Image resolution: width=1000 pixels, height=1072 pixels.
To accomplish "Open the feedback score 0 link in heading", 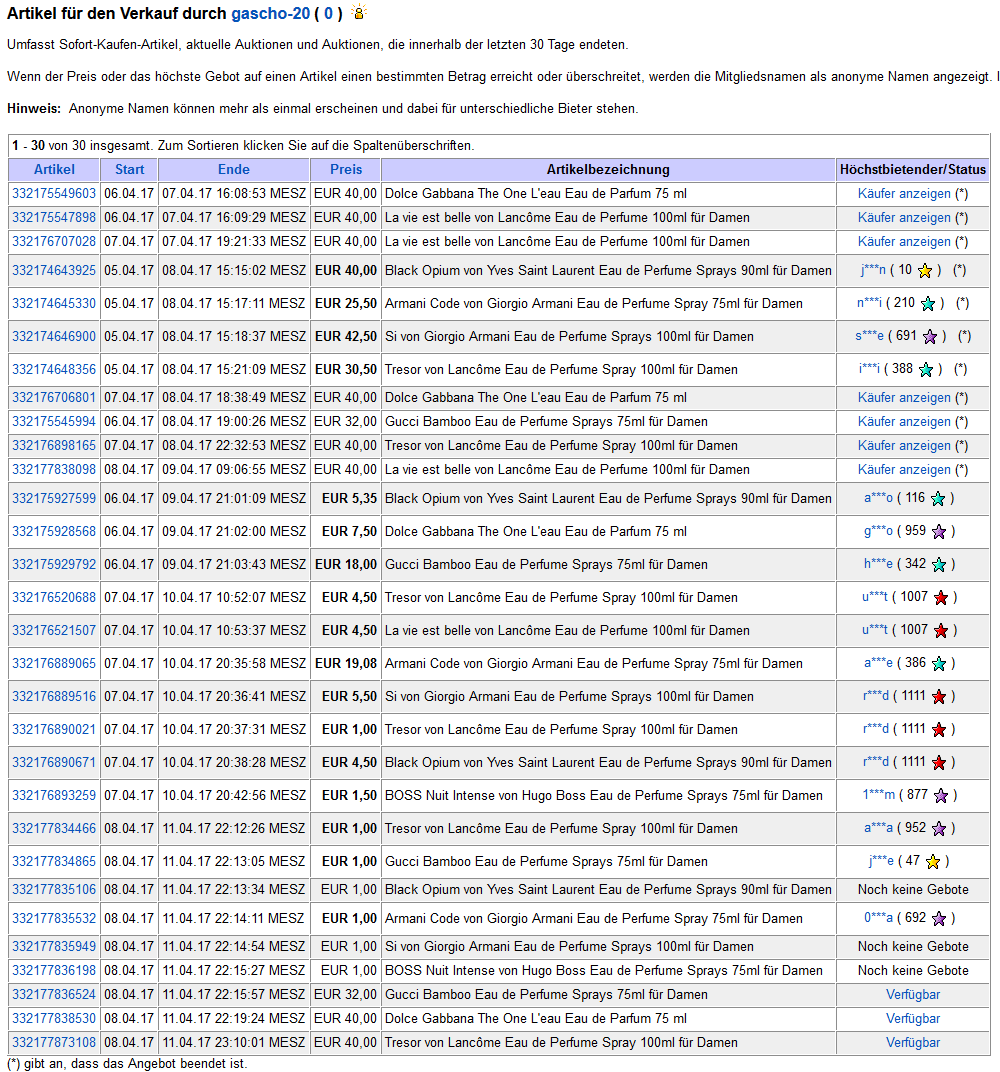I will [328, 13].
